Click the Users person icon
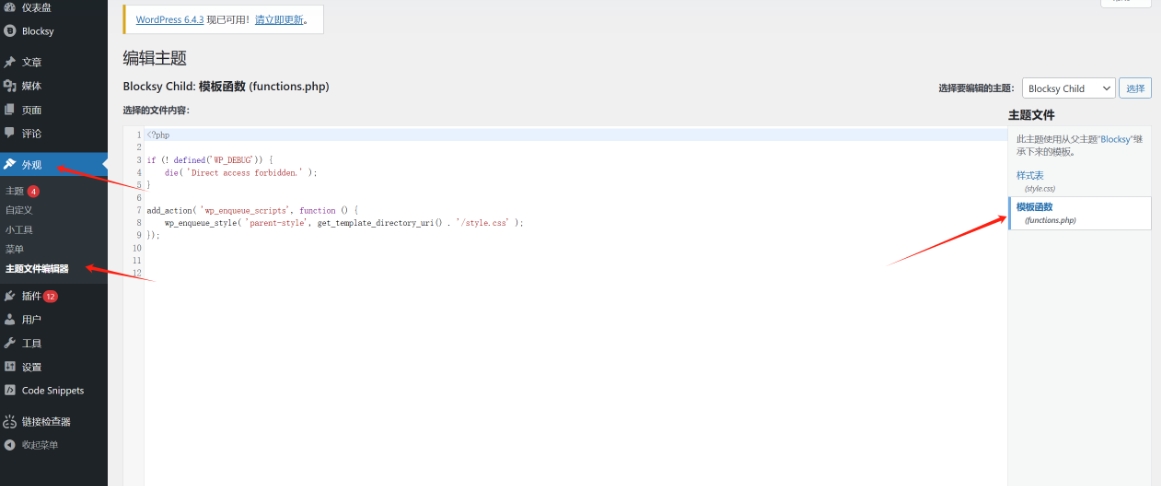1161x486 pixels. [10, 319]
